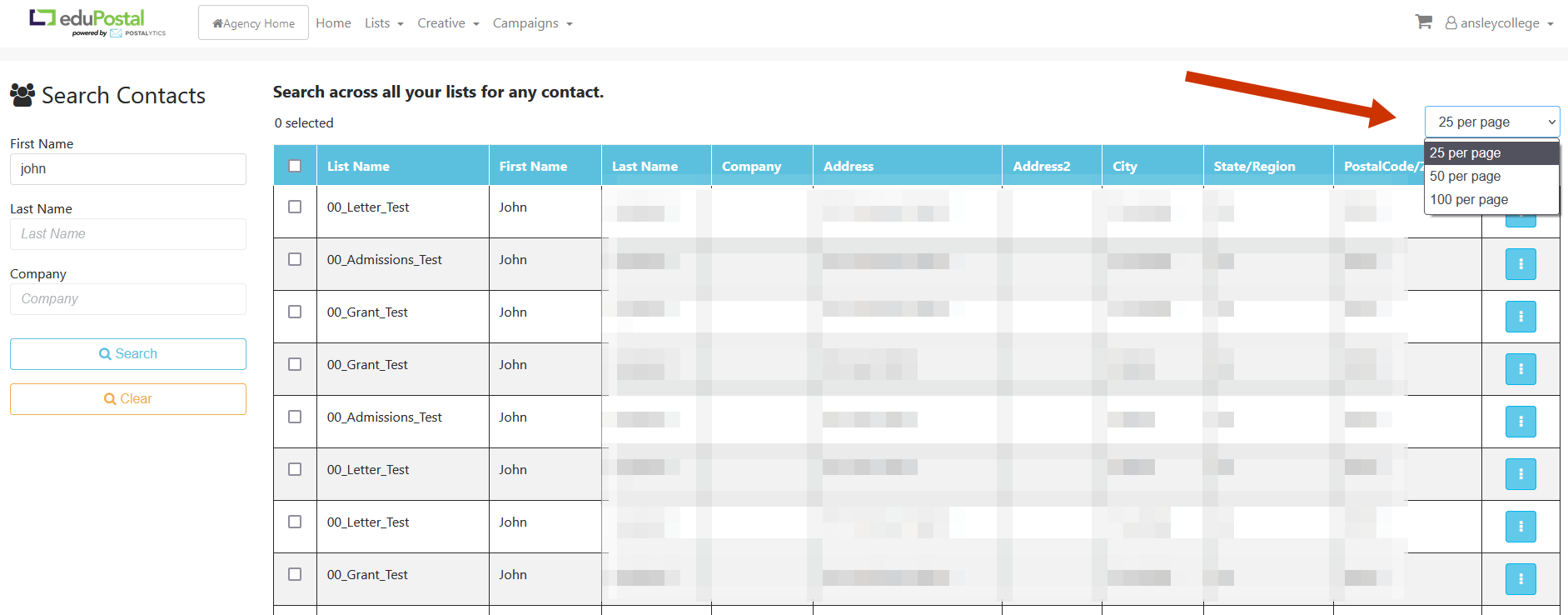Check the first row 00_Letter_Test checkbox

pyautogui.click(x=295, y=207)
